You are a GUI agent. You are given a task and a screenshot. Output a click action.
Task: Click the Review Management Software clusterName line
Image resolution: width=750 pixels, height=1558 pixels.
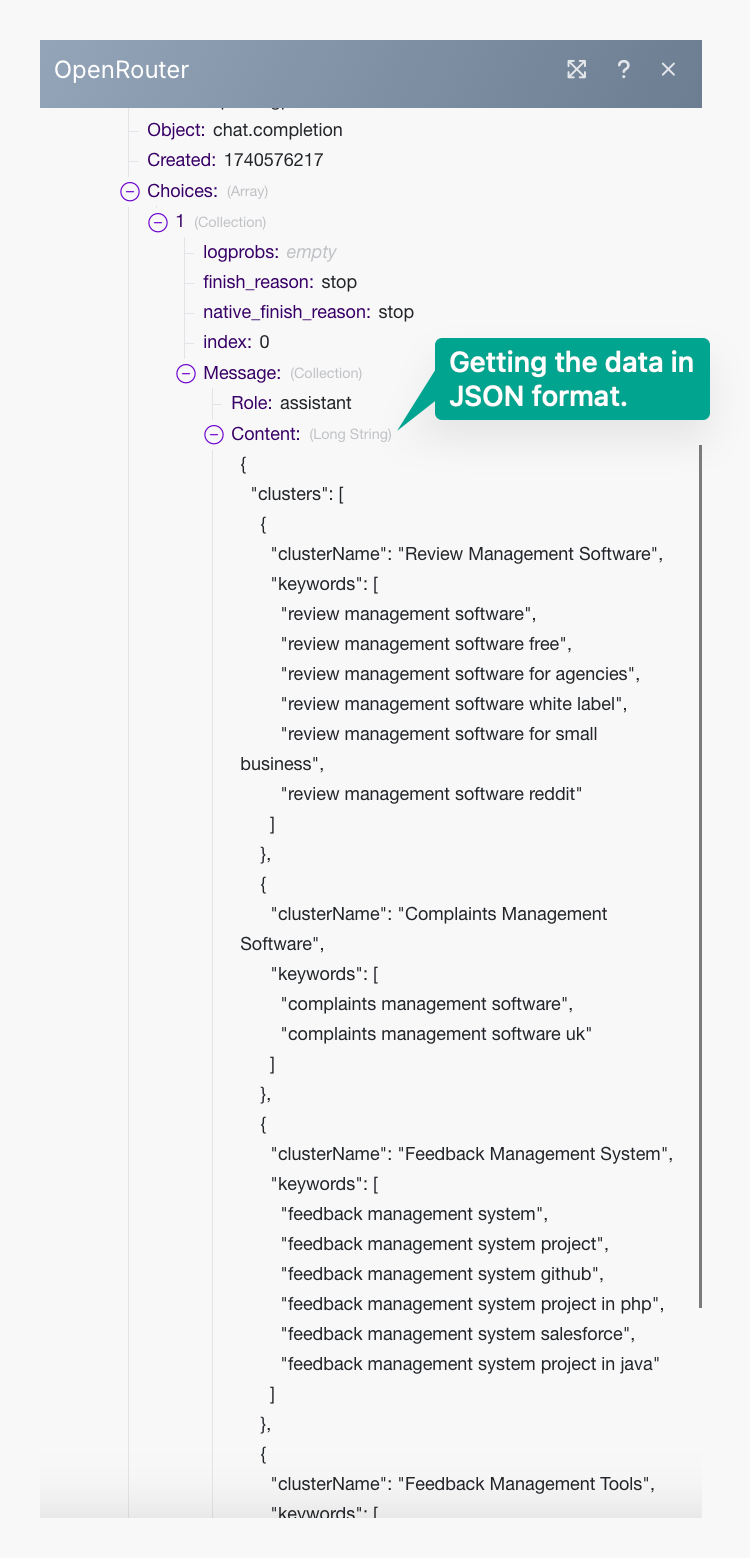[466, 554]
